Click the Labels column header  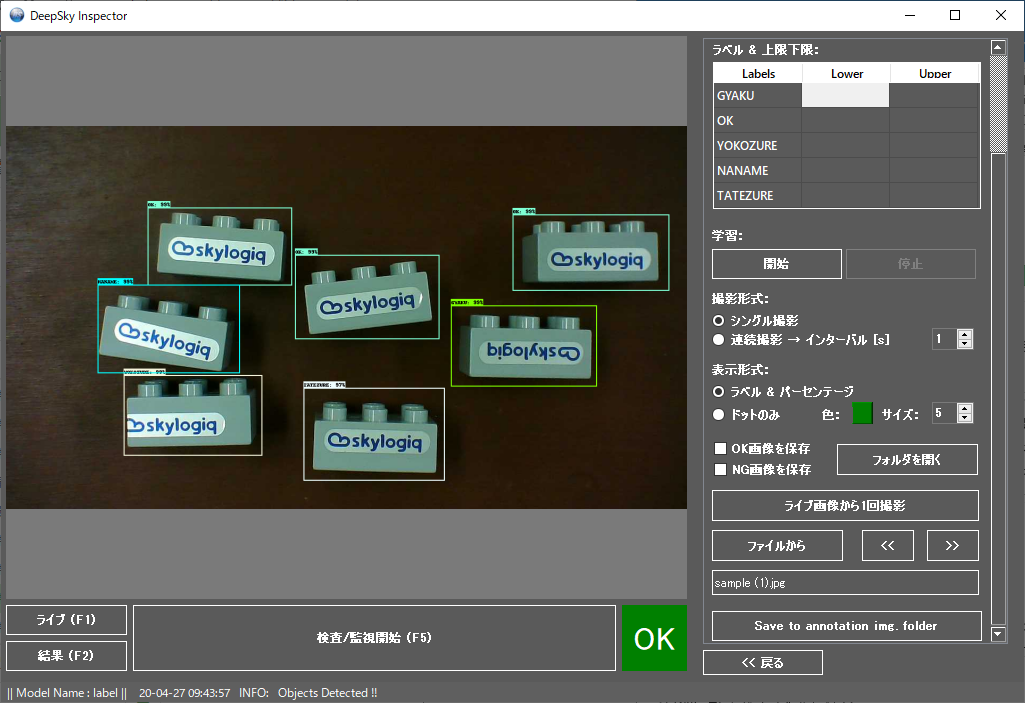coord(758,73)
